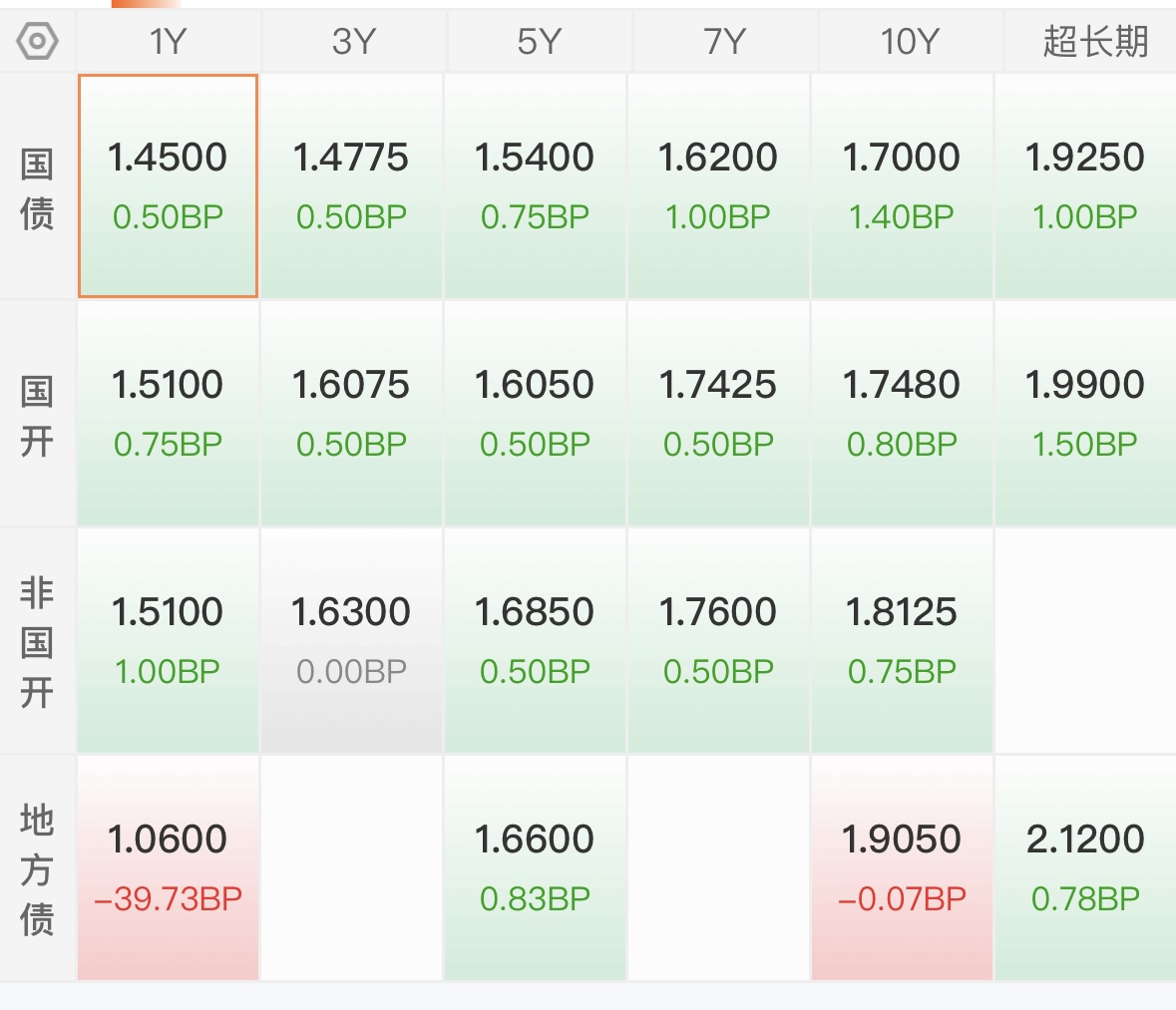This screenshot has height=1010, width=1176.
Task: Select the 超长期 column header
Action: point(1094,42)
